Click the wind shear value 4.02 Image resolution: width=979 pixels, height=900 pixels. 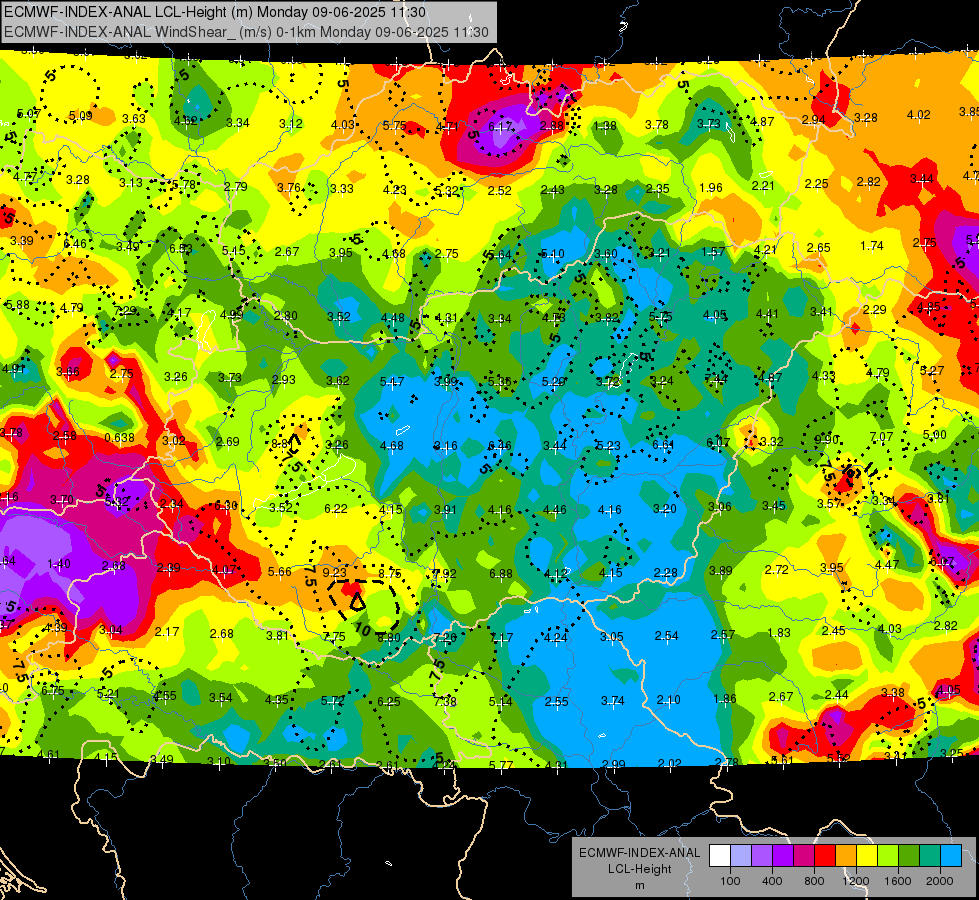[918, 114]
